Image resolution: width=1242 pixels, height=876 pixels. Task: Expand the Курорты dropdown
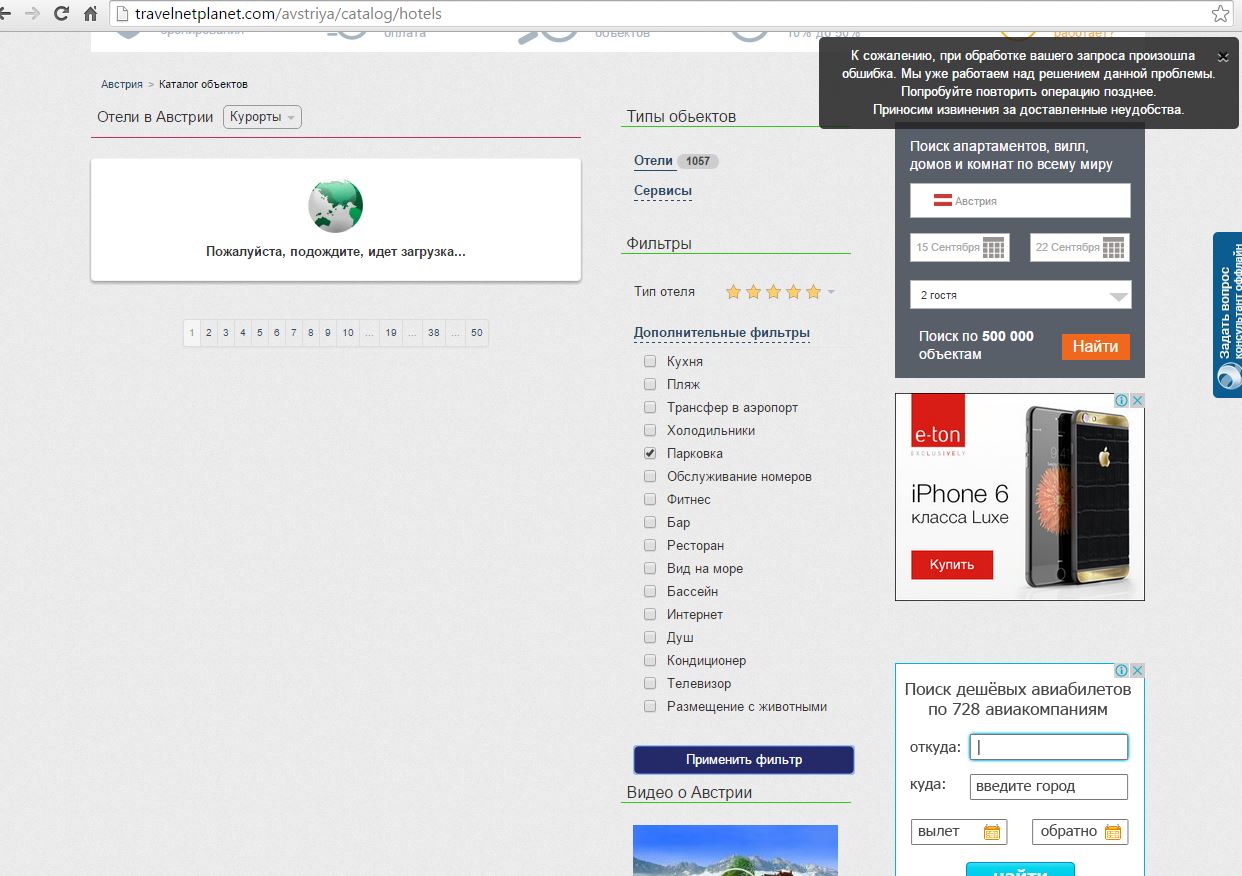point(262,117)
